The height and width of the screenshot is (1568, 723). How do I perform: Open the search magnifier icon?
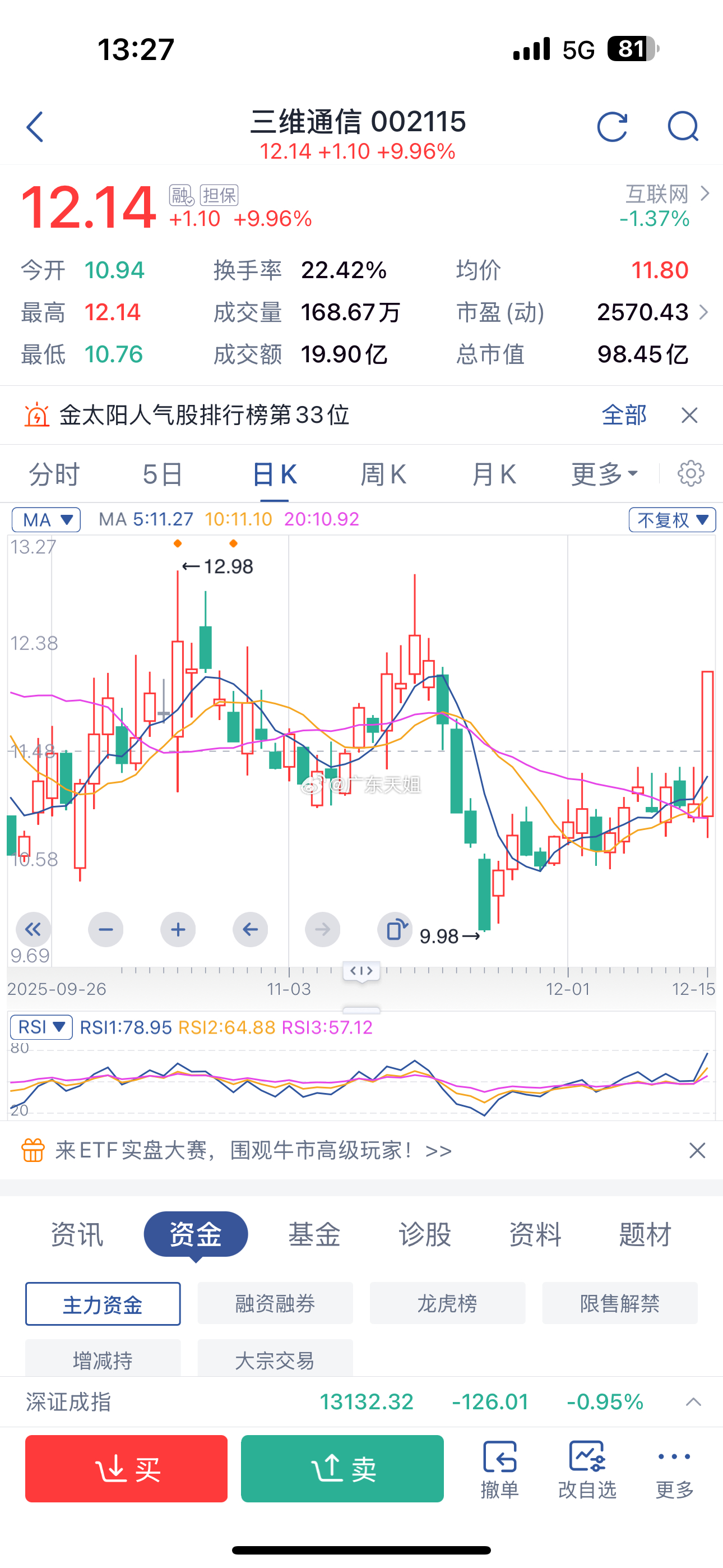pos(683,127)
